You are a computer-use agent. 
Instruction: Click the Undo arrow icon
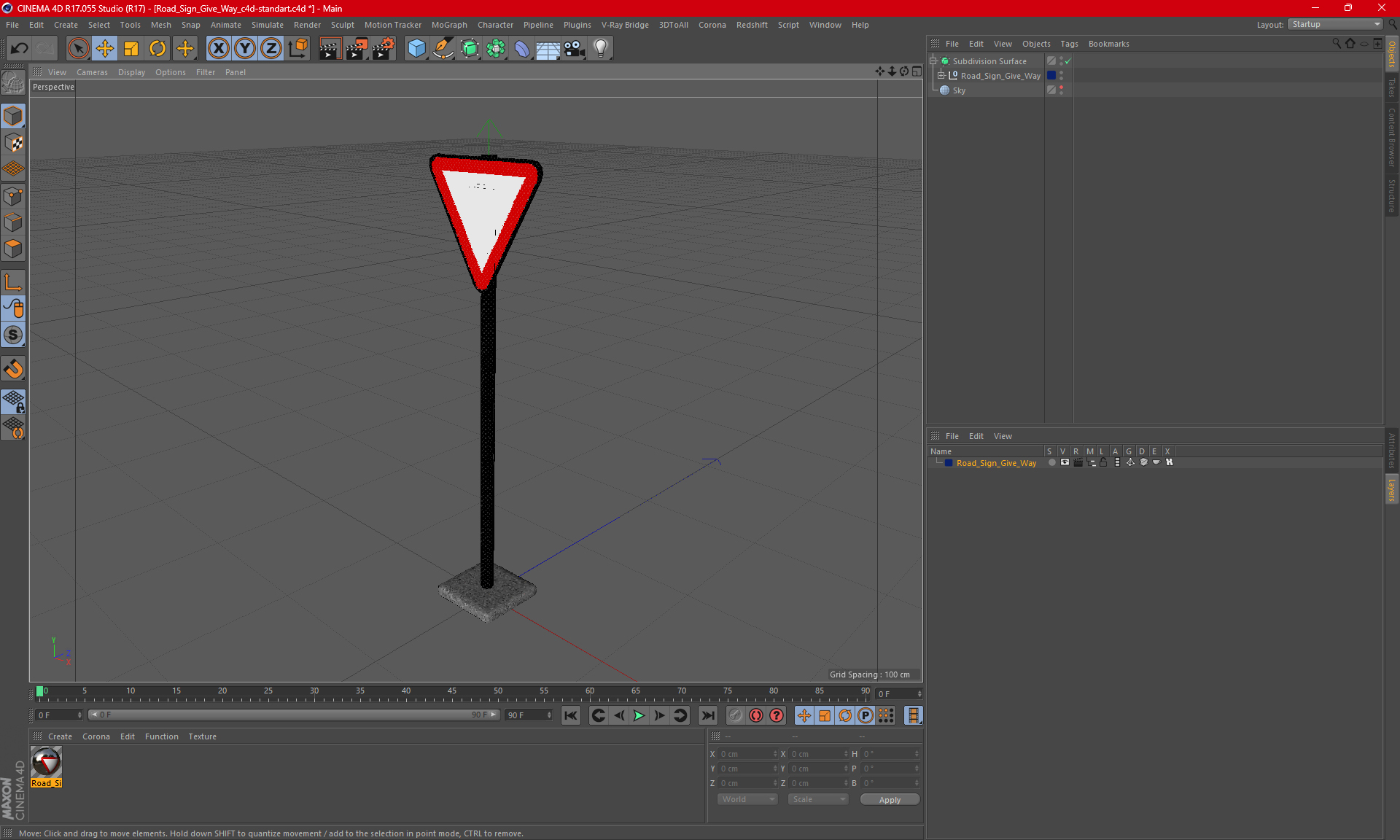click(x=19, y=49)
